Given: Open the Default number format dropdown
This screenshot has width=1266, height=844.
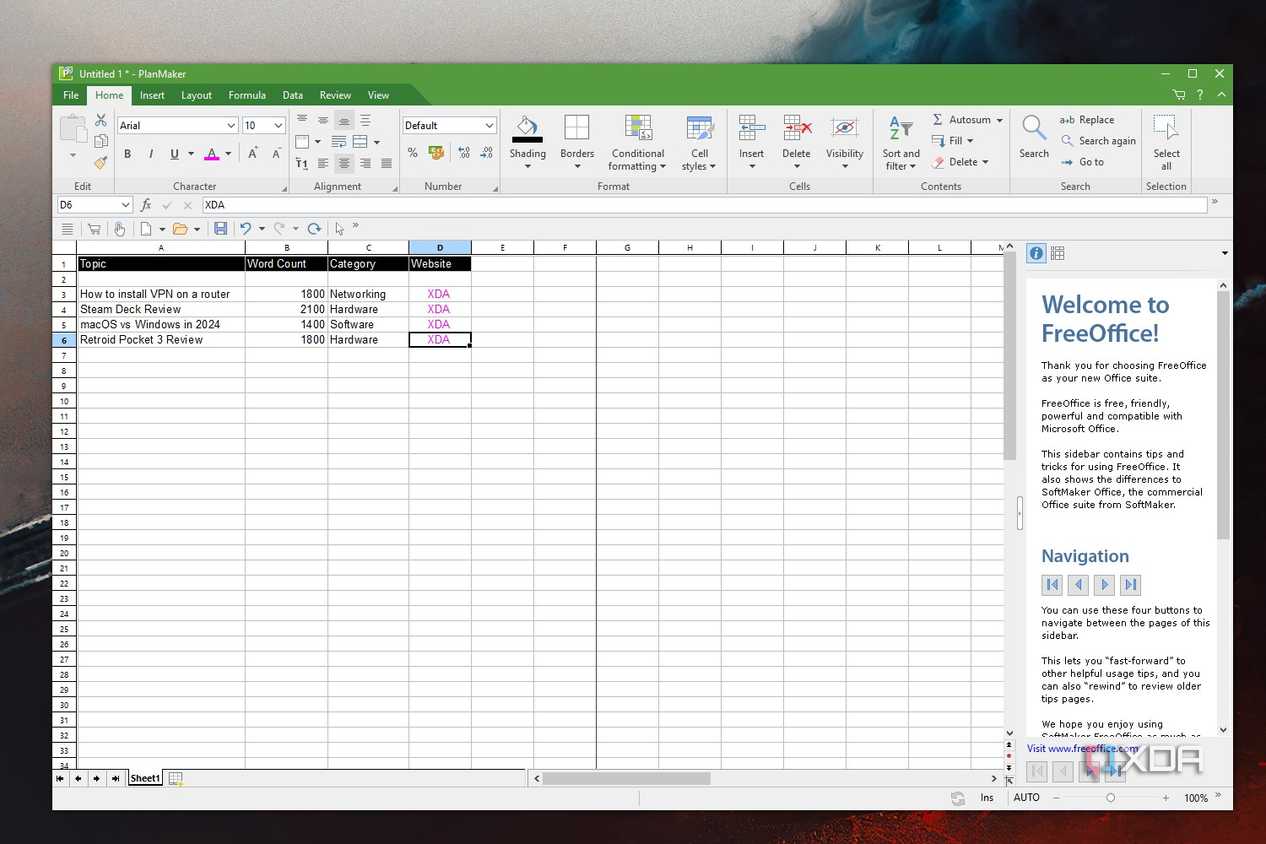Looking at the screenshot, I should pyautogui.click(x=489, y=126).
